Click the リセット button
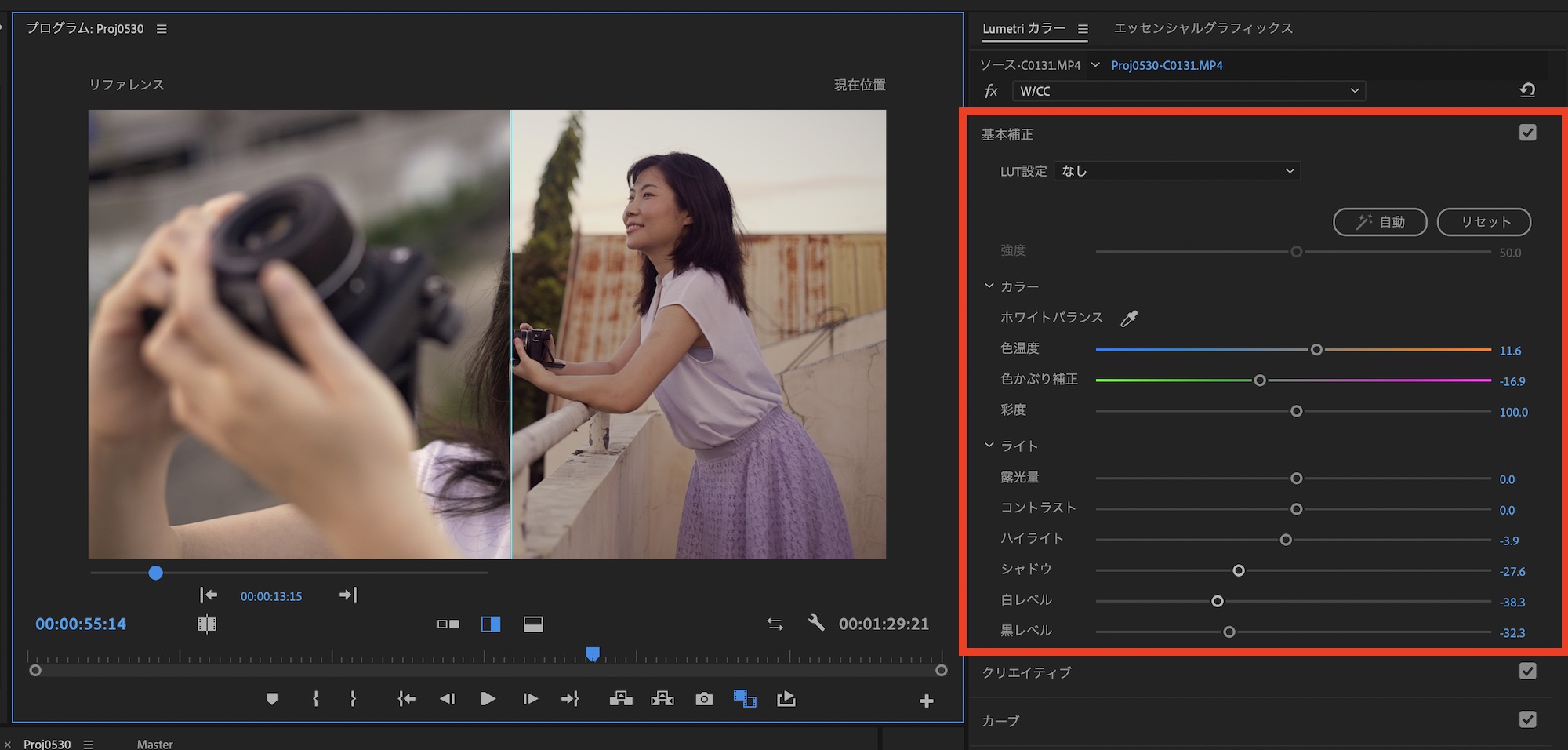 click(x=1483, y=222)
